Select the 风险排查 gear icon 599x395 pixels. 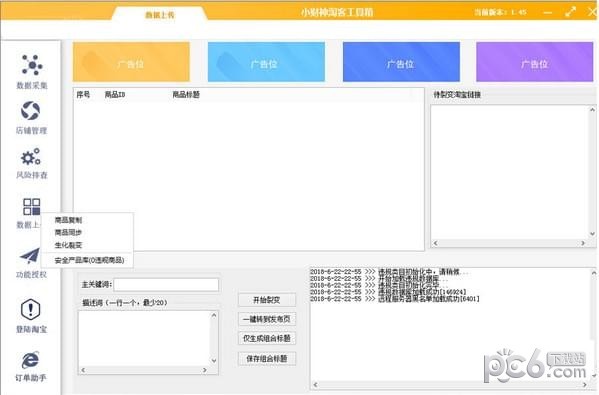[x=31, y=157]
